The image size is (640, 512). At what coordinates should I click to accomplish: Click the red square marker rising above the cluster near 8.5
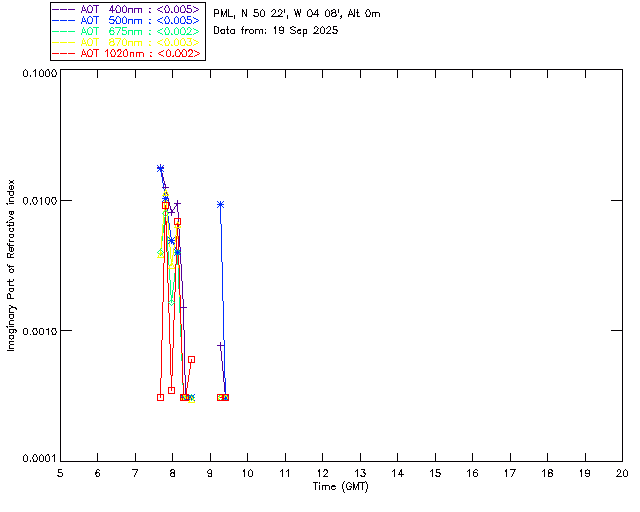point(191,360)
